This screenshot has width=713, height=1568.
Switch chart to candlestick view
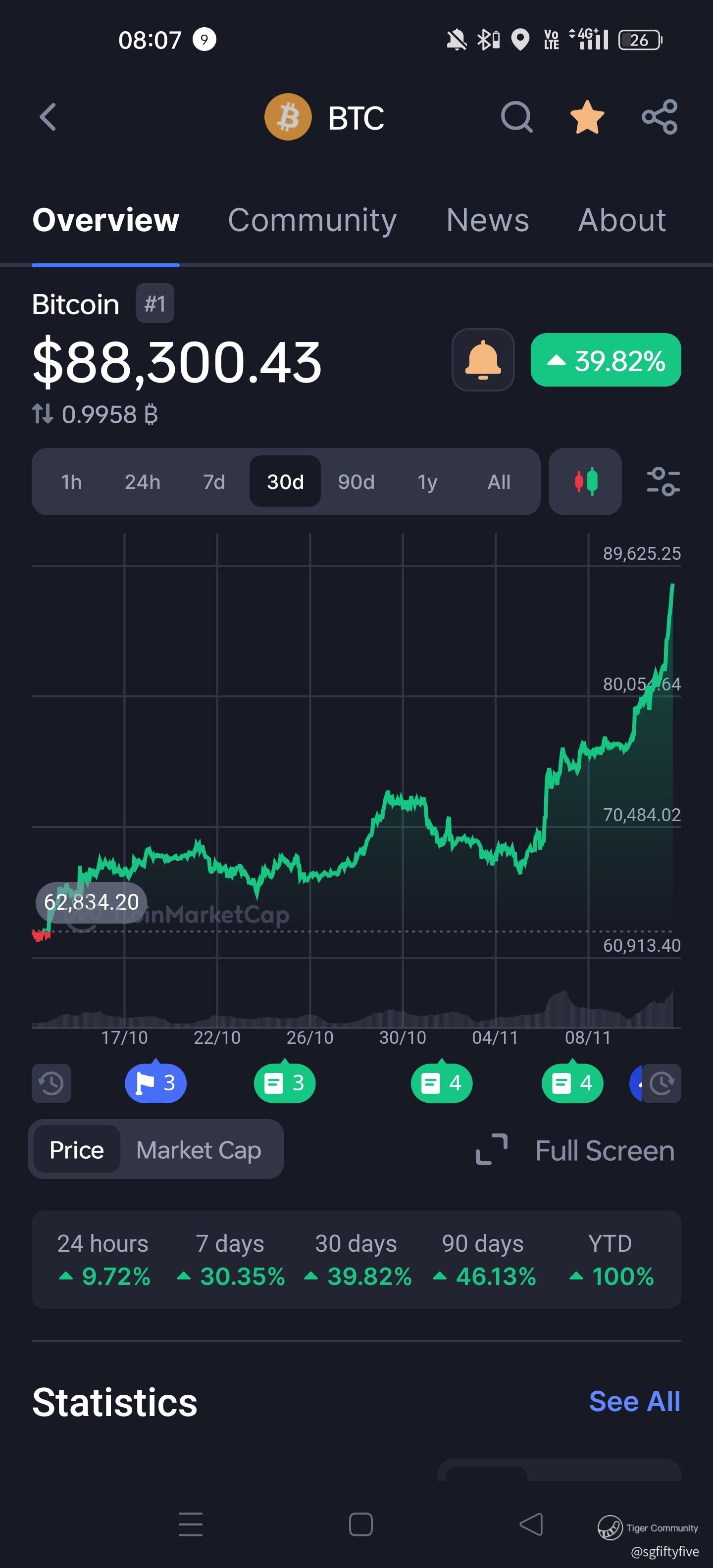585,482
